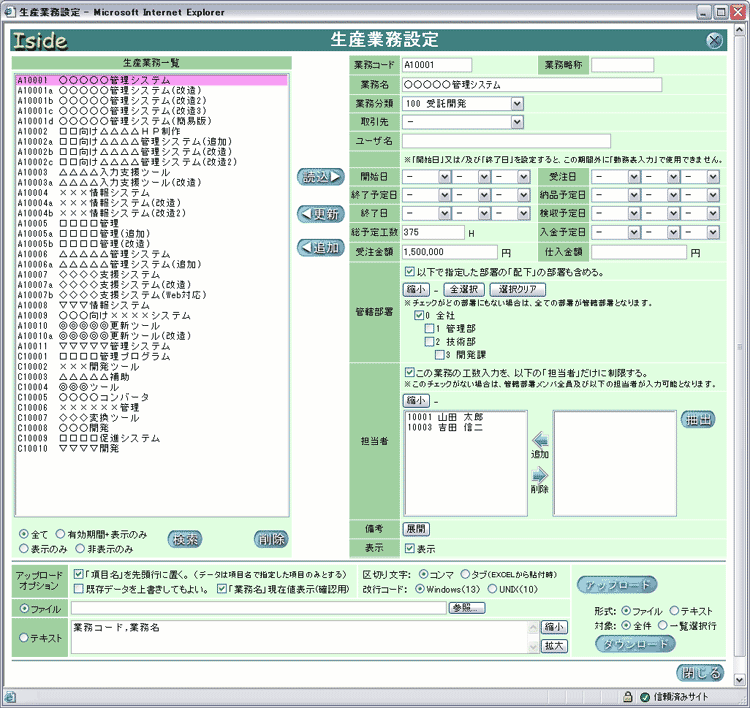Check the 2 技術部 checkbox
The height and width of the screenshot is (708, 750).
(429, 342)
